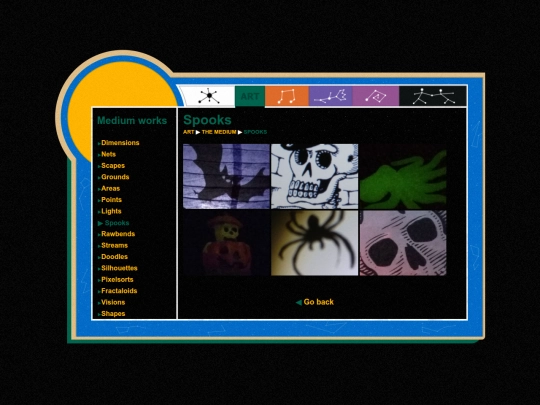The height and width of the screenshot is (405, 540).
Task: Click the SPOOKS breadcrumb label
Action: pyautogui.click(x=255, y=132)
